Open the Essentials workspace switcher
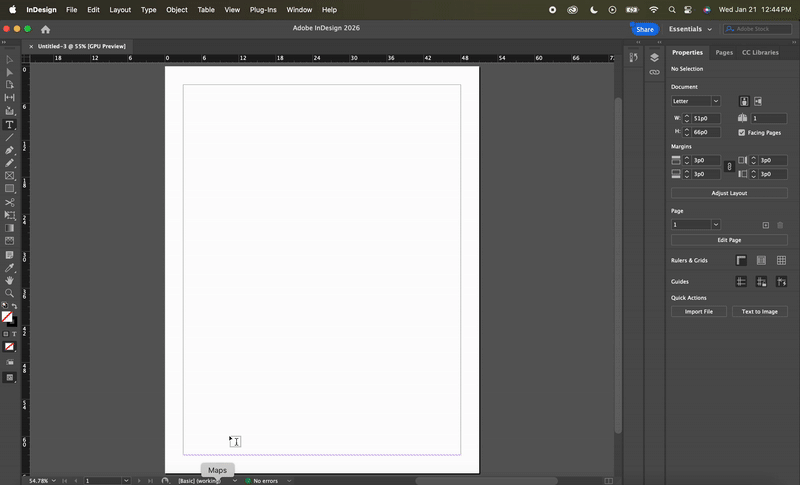This screenshot has height=485, width=800. (x=690, y=29)
